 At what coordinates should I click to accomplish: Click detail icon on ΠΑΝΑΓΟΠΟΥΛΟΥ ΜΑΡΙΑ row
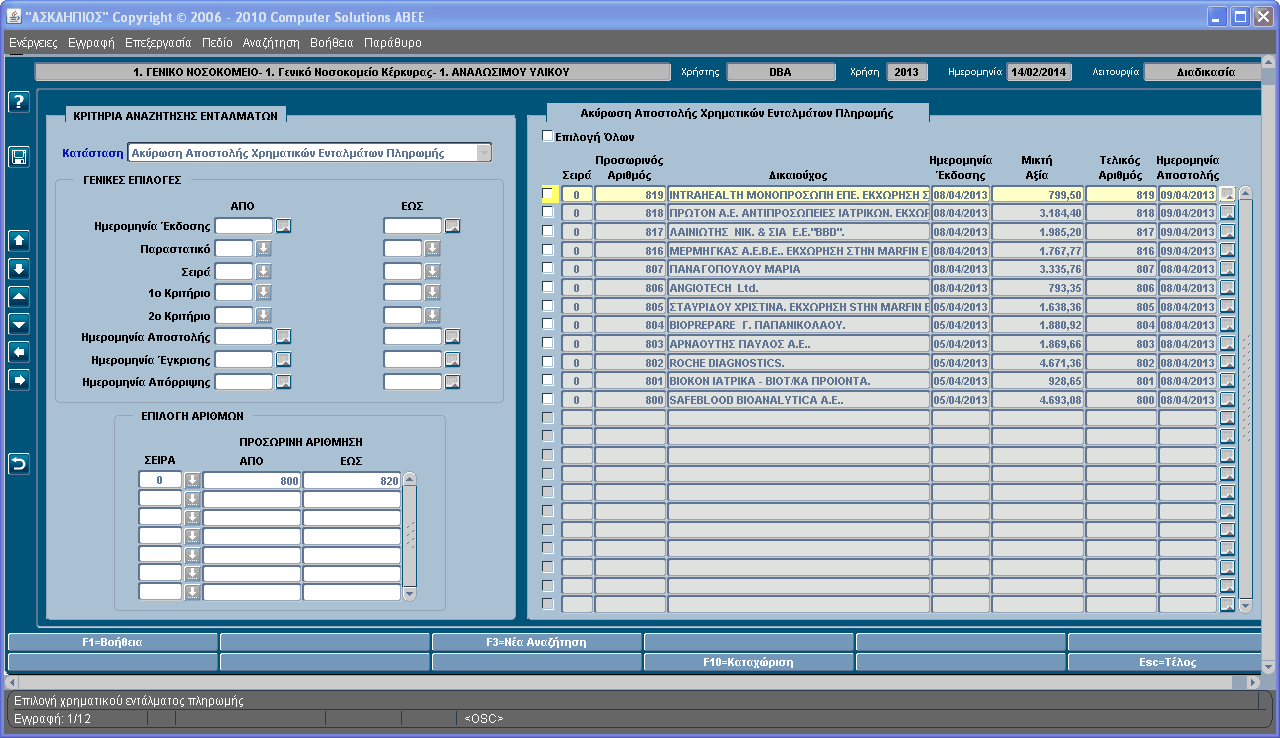1227,269
